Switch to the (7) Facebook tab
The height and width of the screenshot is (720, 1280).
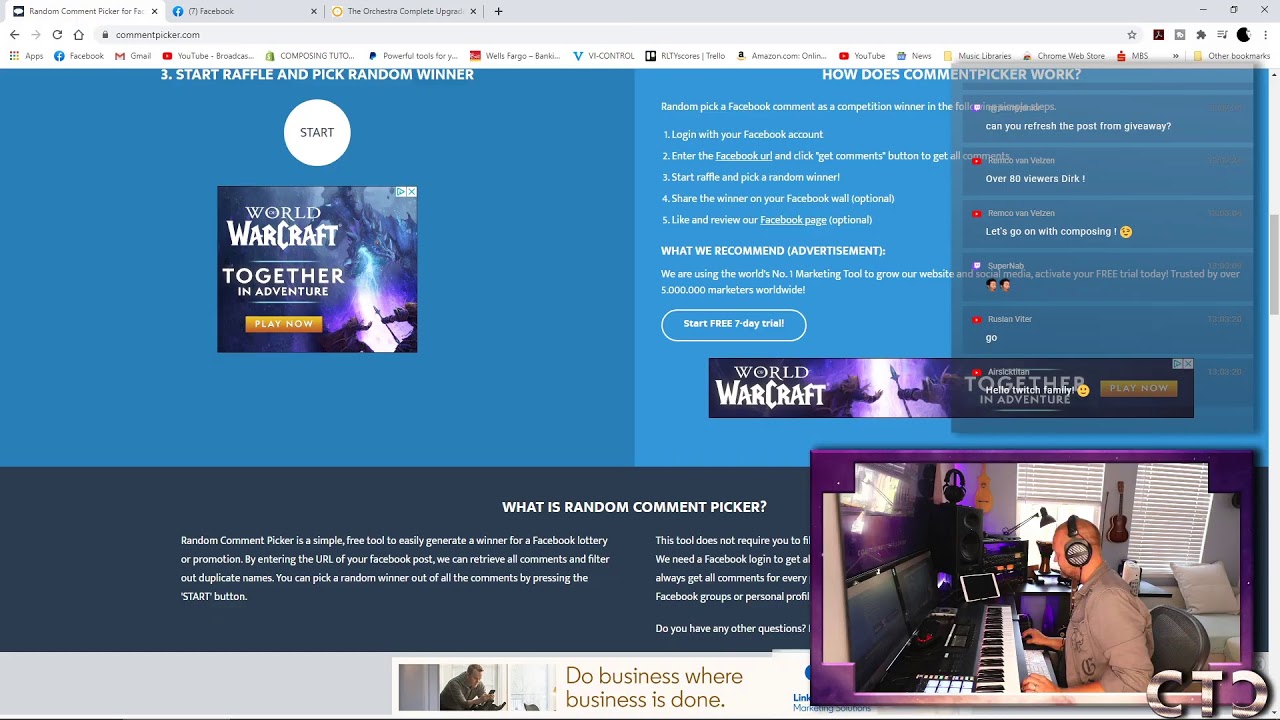point(244,11)
